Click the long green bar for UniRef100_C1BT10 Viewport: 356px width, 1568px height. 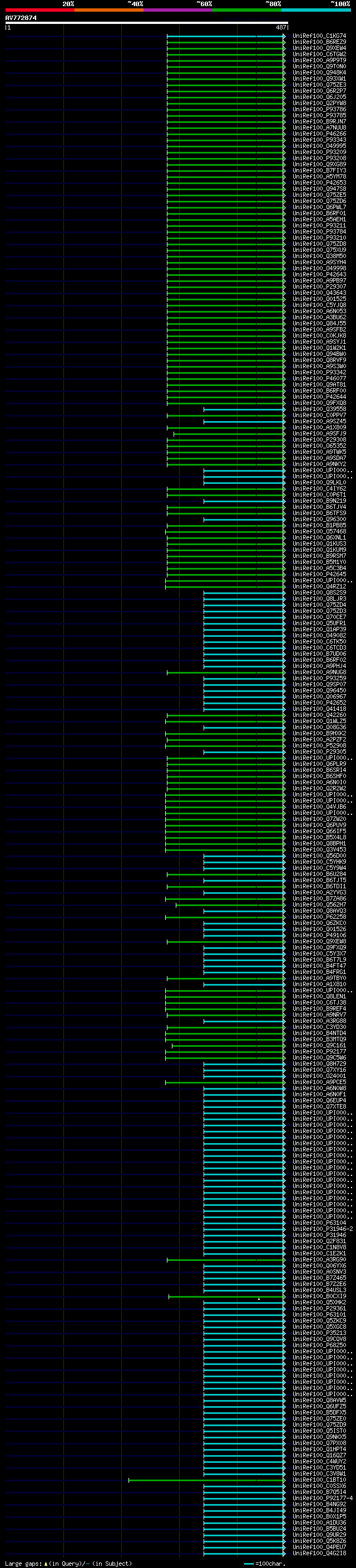207,1480
